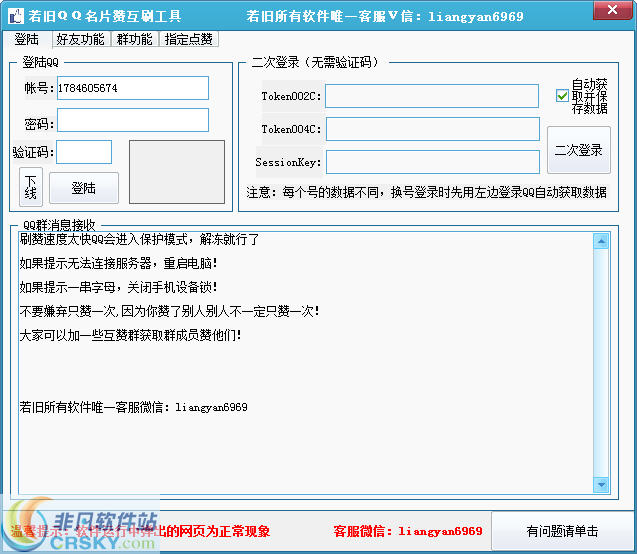637x554 pixels.
Task: Open the 群功能 tab
Action: point(134,39)
